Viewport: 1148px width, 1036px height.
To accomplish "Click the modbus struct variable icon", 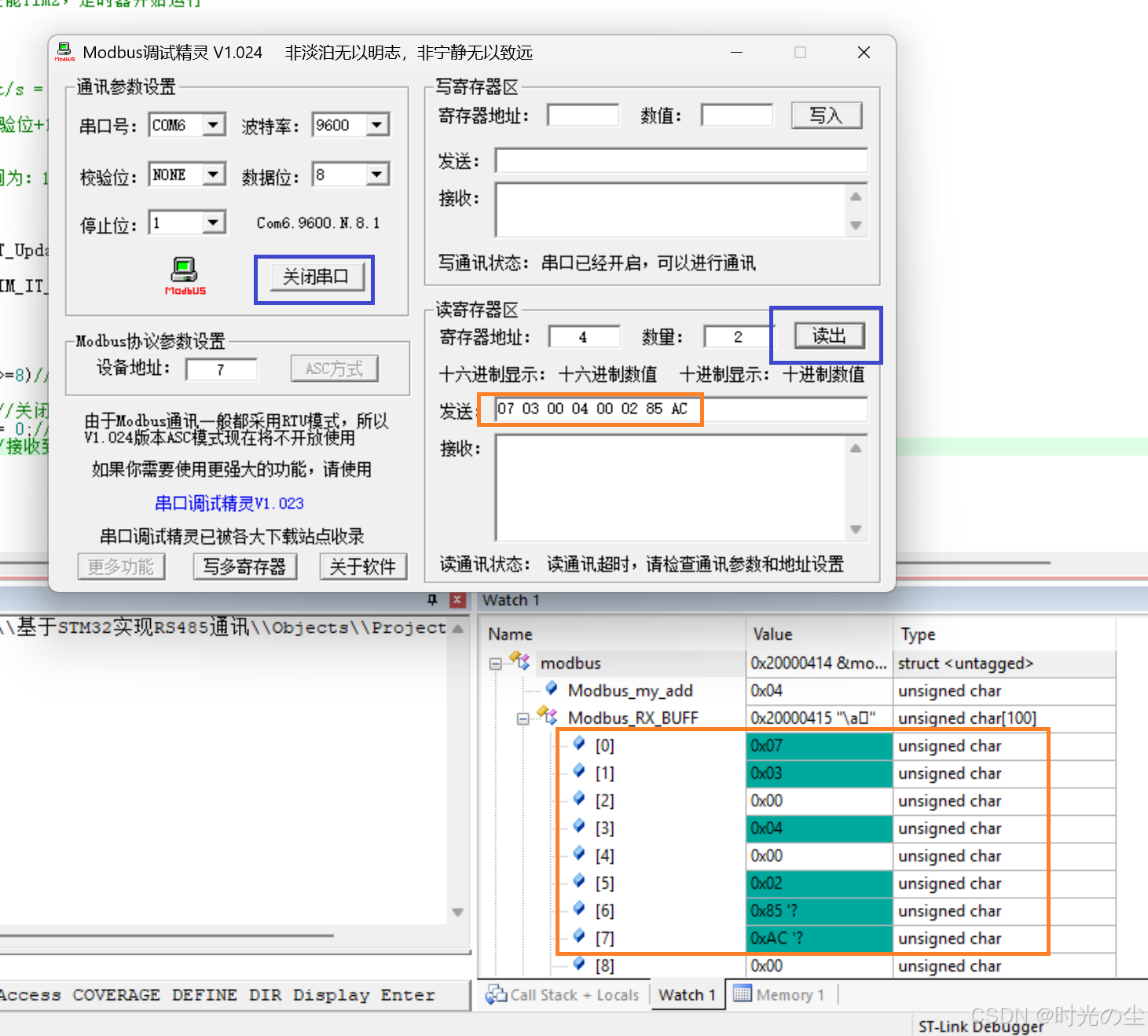I will [x=520, y=661].
